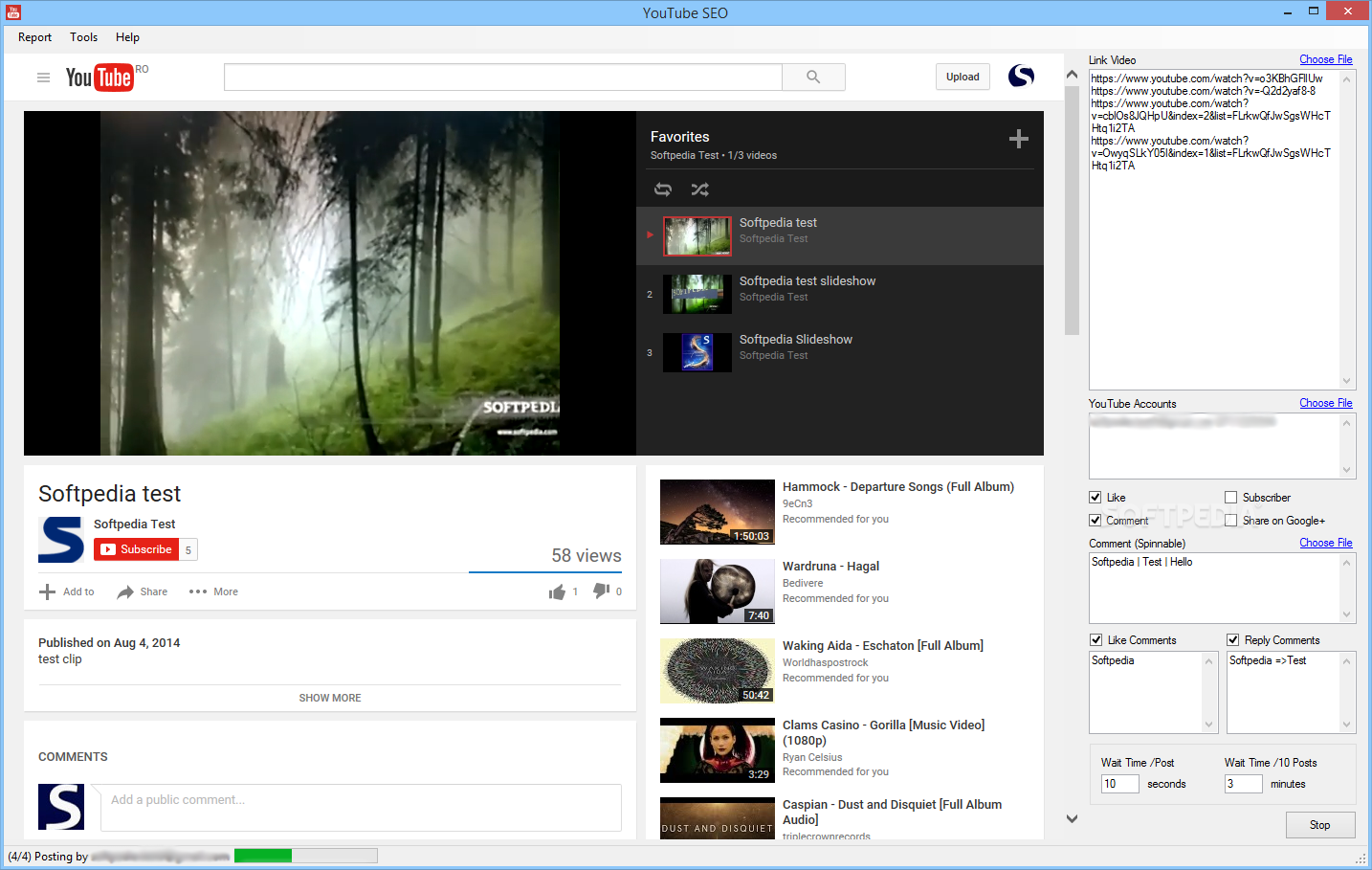Click the forest video player
The height and width of the screenshot is (870, 1372).
(330, 283)
